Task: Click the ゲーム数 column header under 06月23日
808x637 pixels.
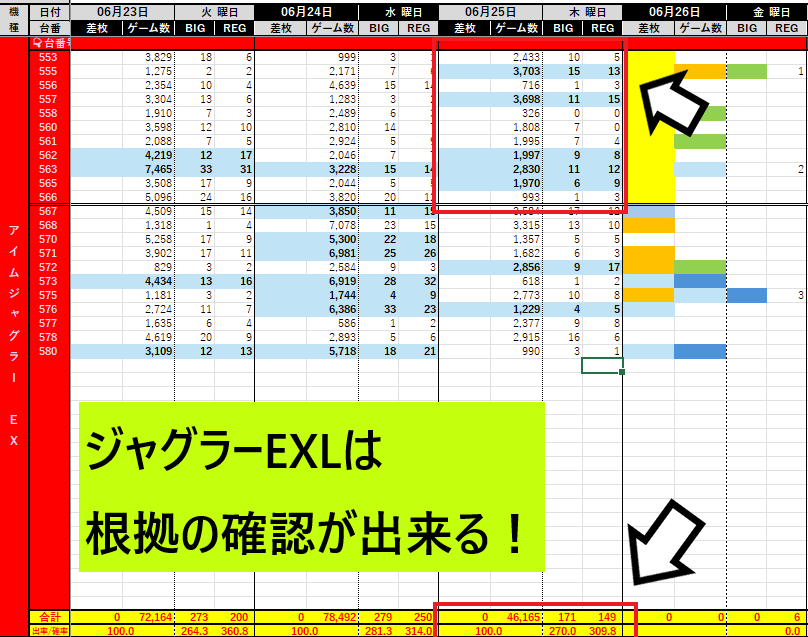Action: point(148,28)
